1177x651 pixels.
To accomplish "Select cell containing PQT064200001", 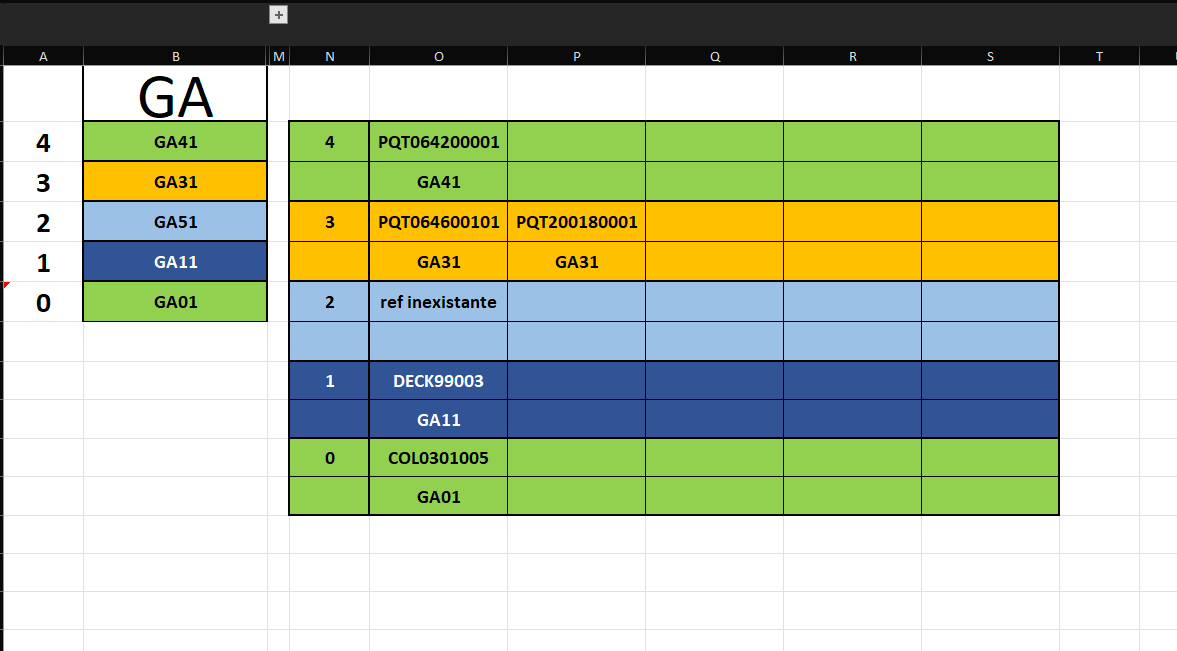I will click(438, 142).
